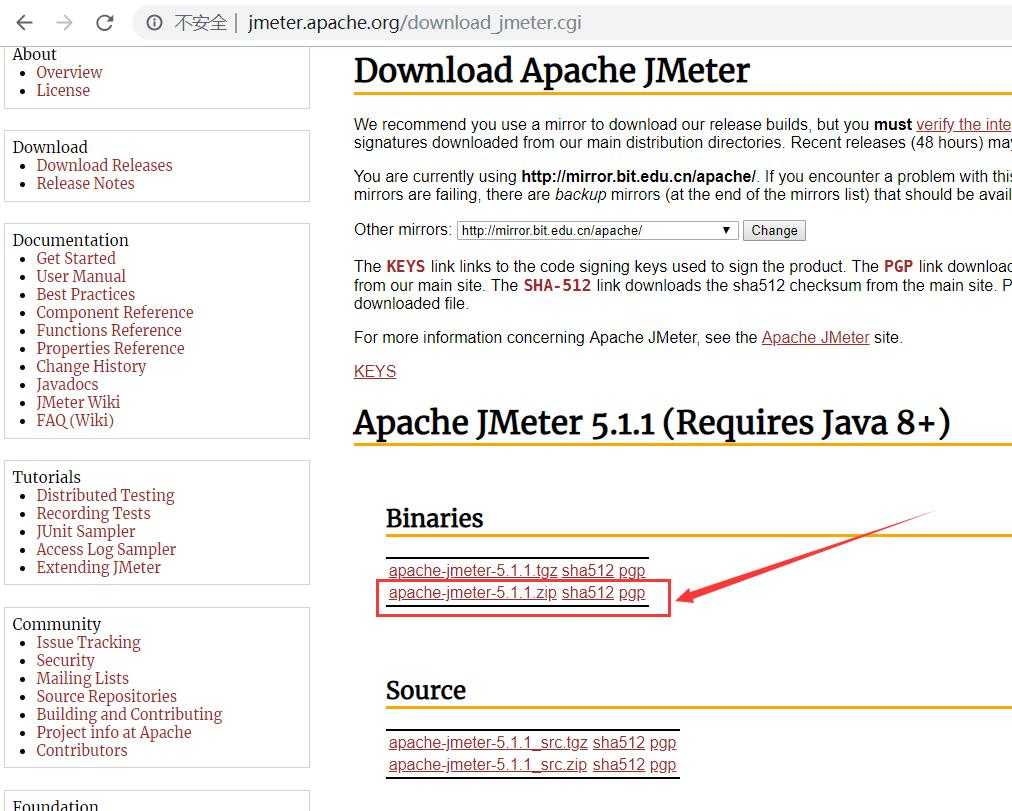Click the Documentation sidebar heading
Viewport: 1012px width, 811px height.
pyautogui.click(x=70, y=240)
